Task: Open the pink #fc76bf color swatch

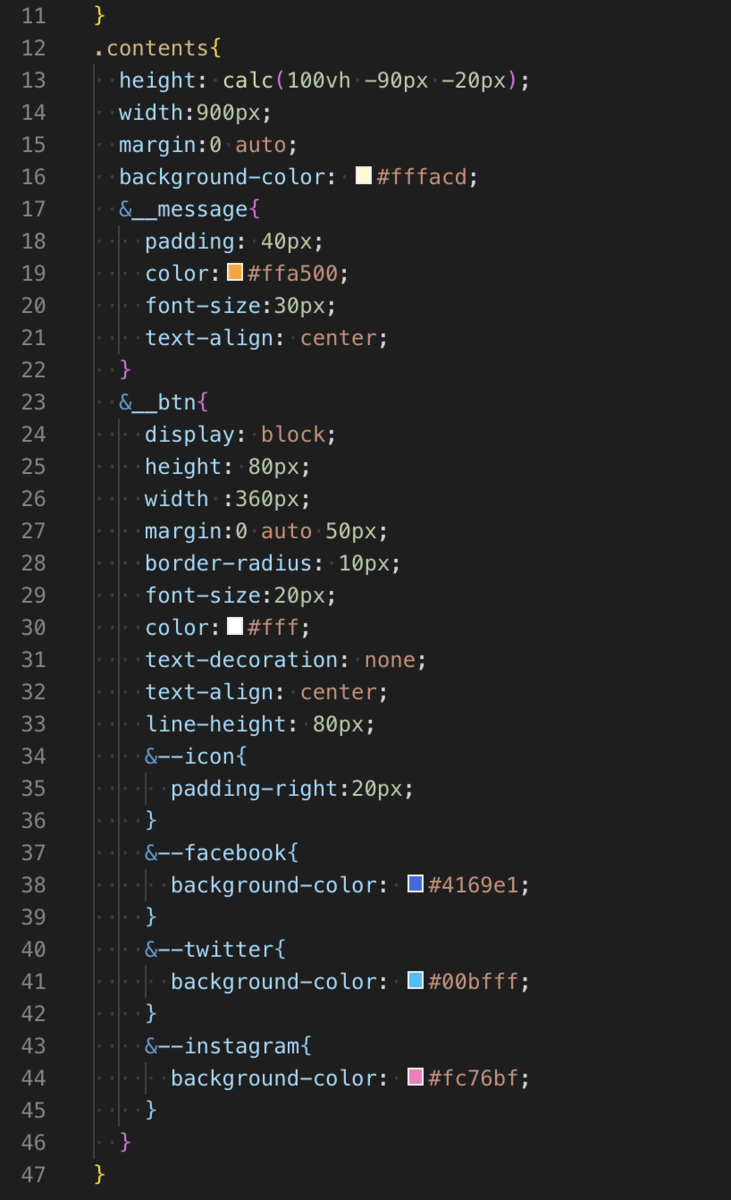Action: (x=415, y=1078)
